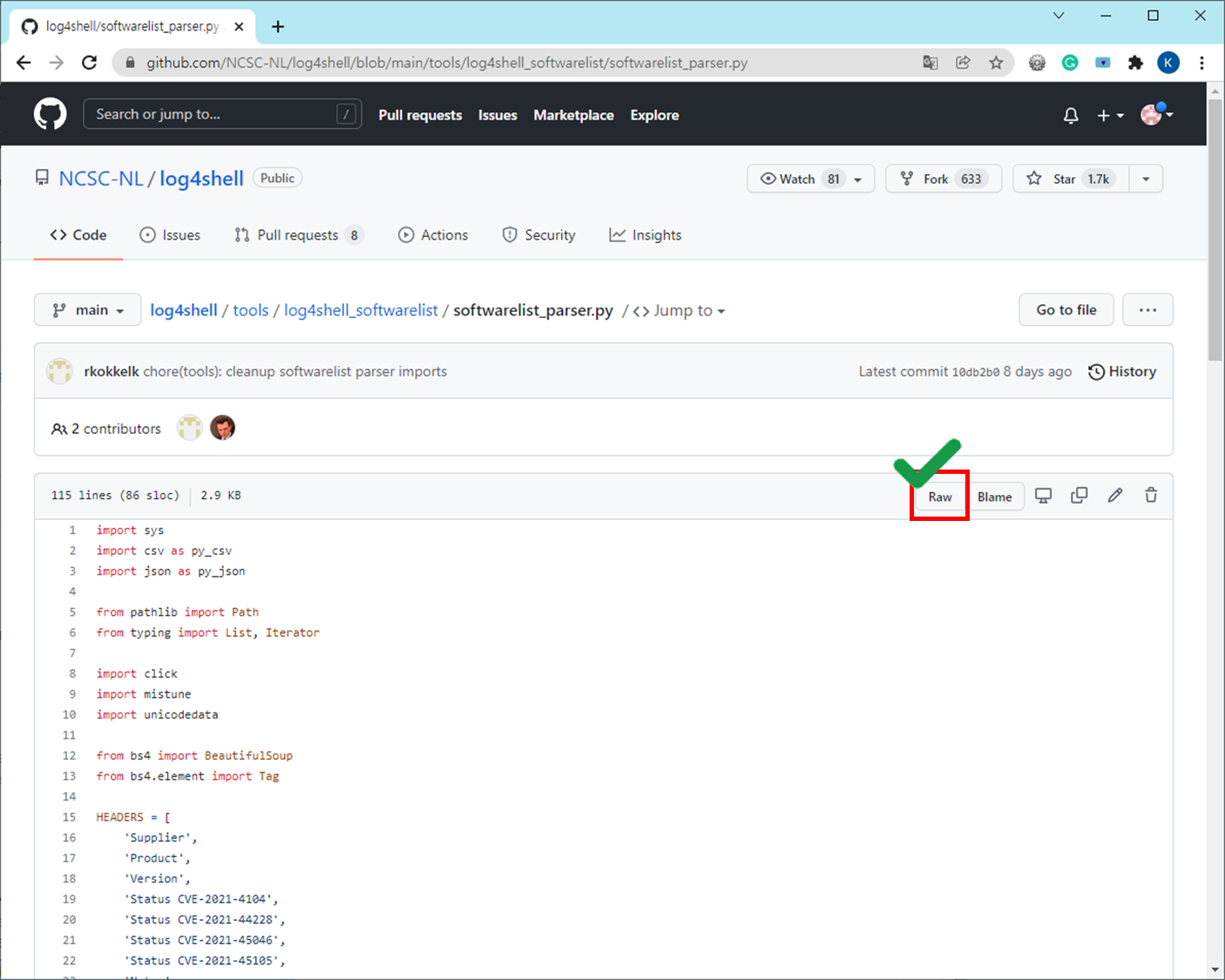This screenshot has height=980, width=1225.
Task: Open file in GitHub Desktop icon
Action: pyautogui.click(x=1043, y=496)
